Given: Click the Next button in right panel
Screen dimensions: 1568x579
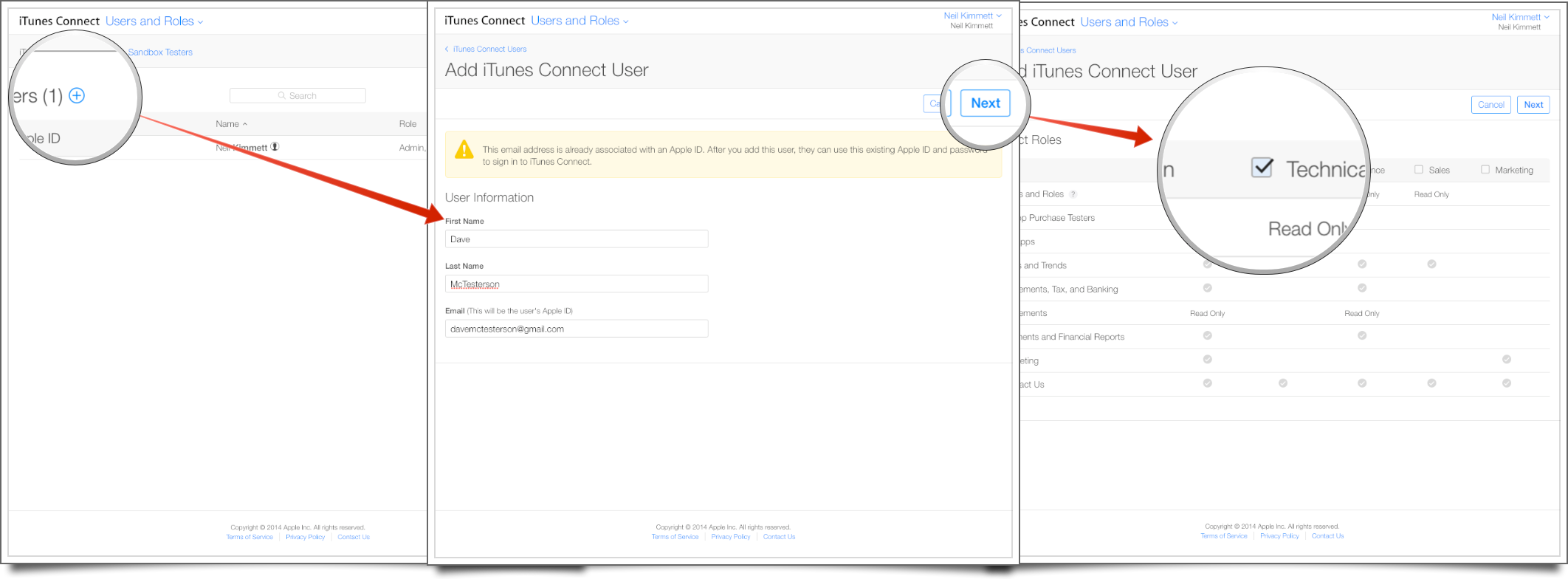Looking at the screenshot, I should pos(1533,105).
